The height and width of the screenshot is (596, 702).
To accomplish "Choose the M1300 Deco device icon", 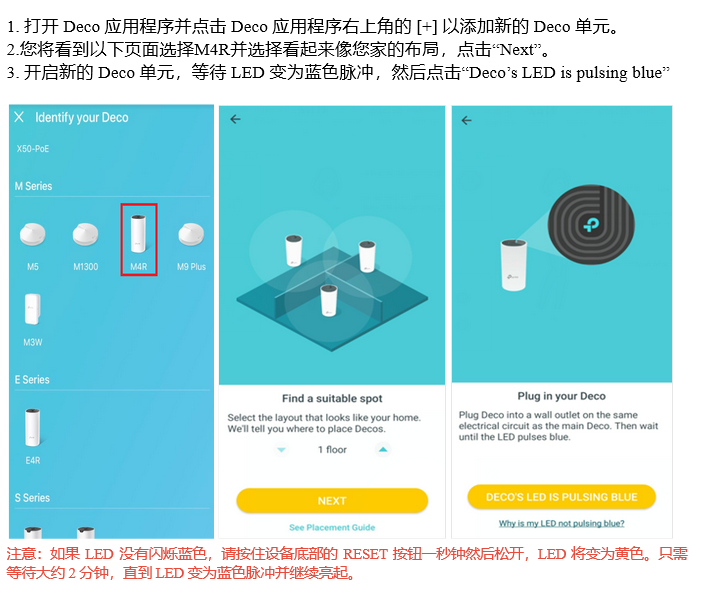I will click(86, 234).
